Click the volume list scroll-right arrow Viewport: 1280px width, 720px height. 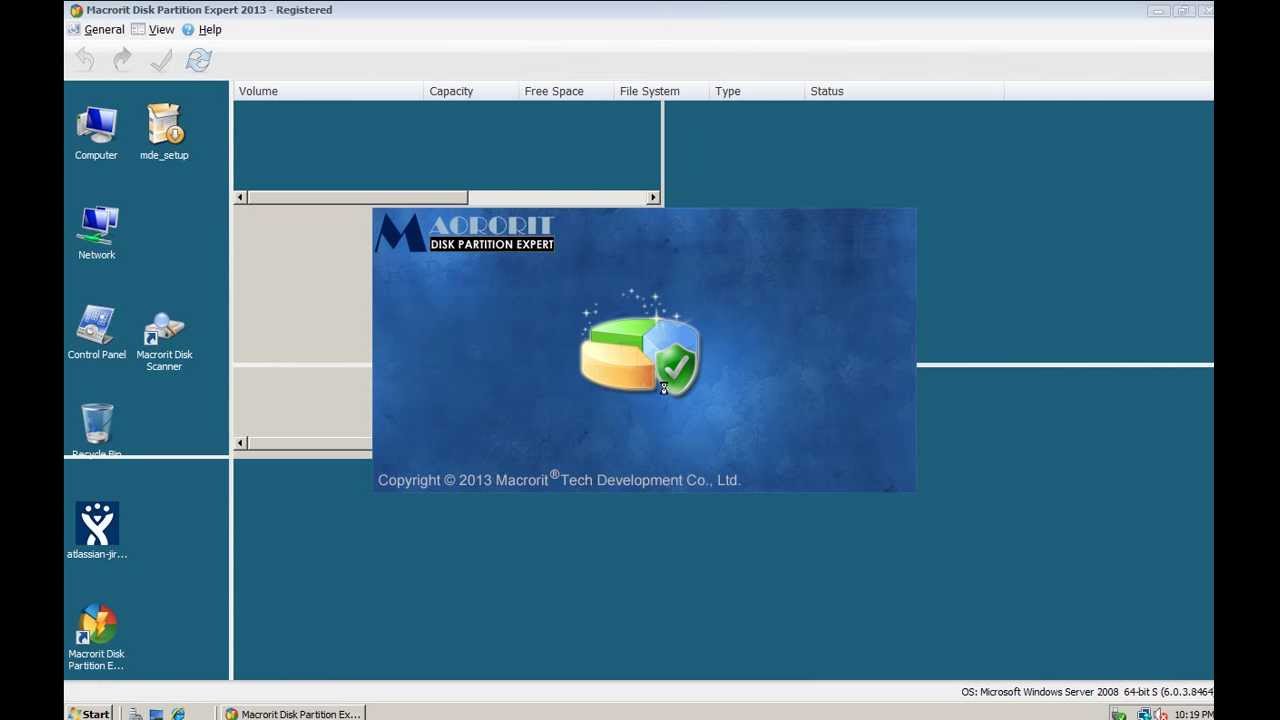coord(653,197)
